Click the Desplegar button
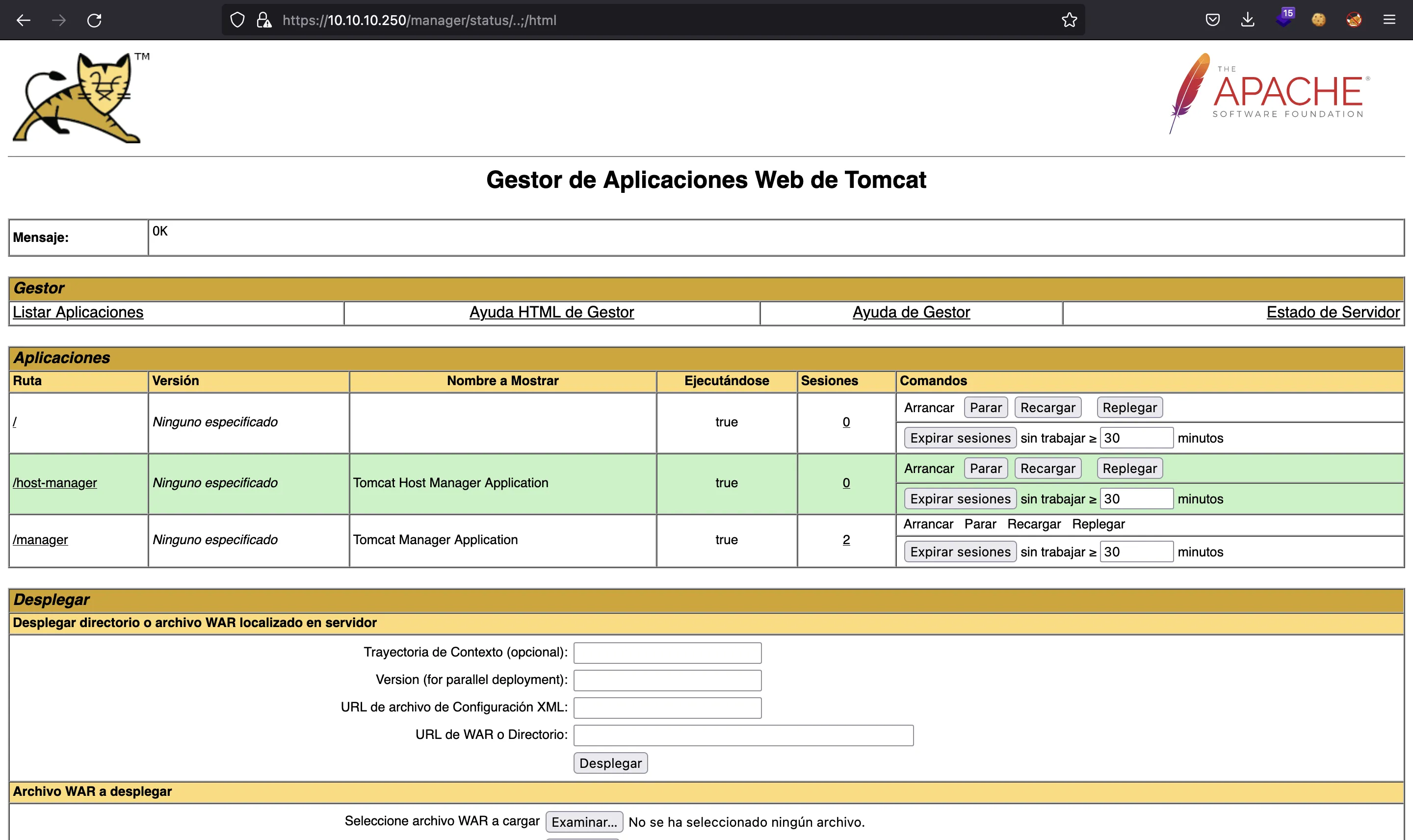 click(x=610, y=763)
